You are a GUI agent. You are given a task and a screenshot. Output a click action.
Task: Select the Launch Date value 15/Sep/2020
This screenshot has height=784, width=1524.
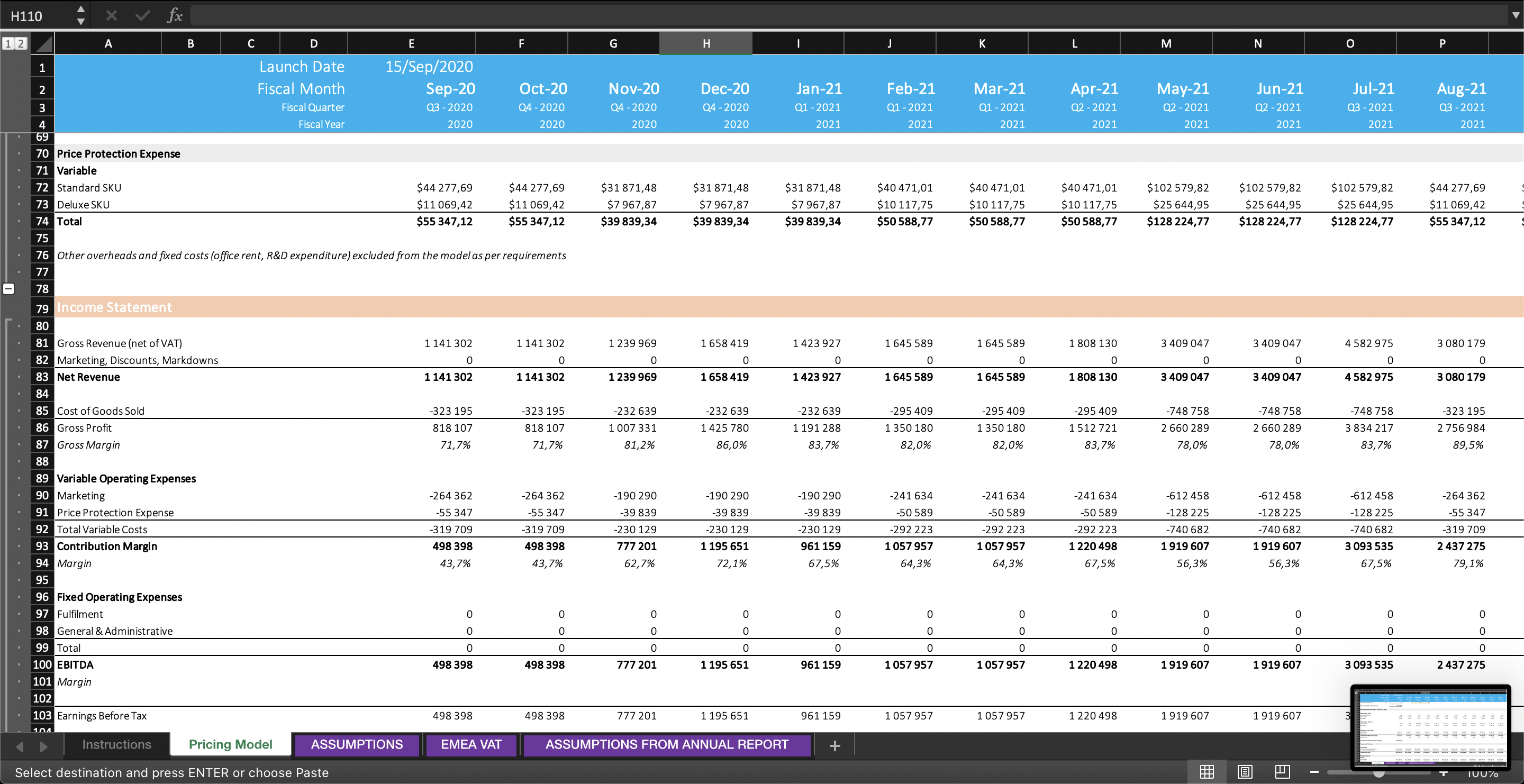pos(429,66)
